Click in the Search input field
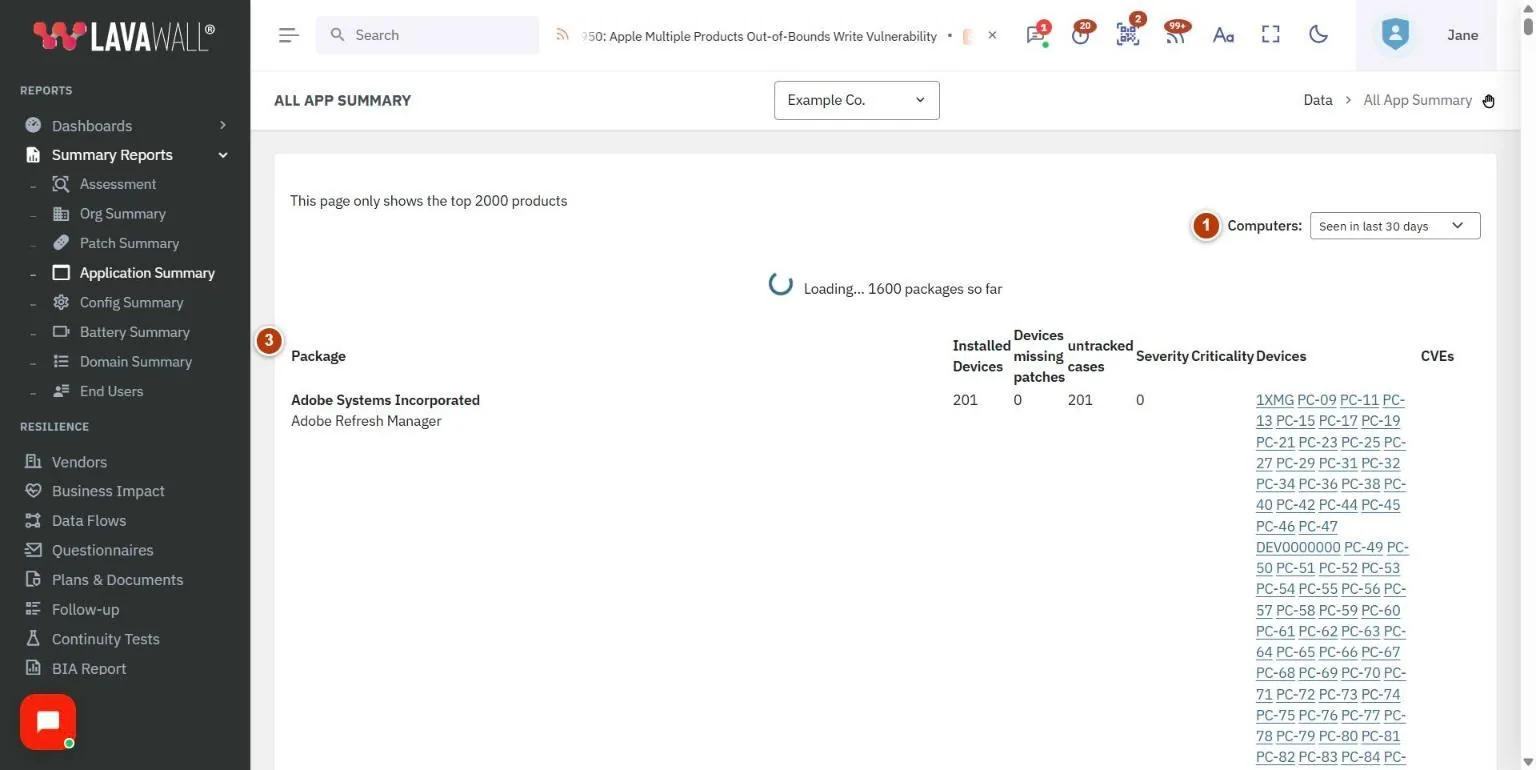Viewport: 1536px width, 770px height. point(428,35)
